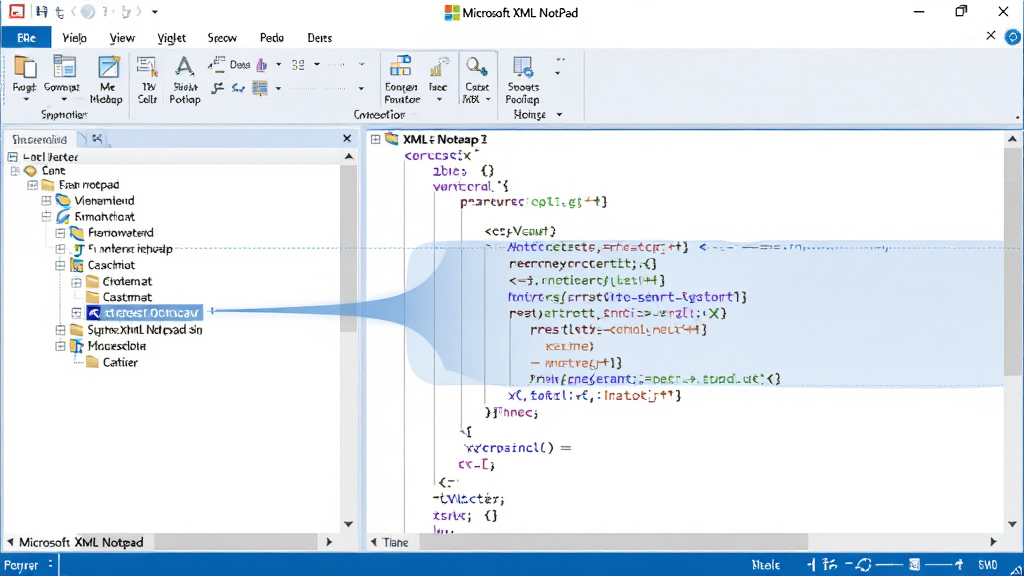The height and width of the screenshot is (576, 1024).
Task: Click the zoom out minus in status bar
Action: coord(849,564)
